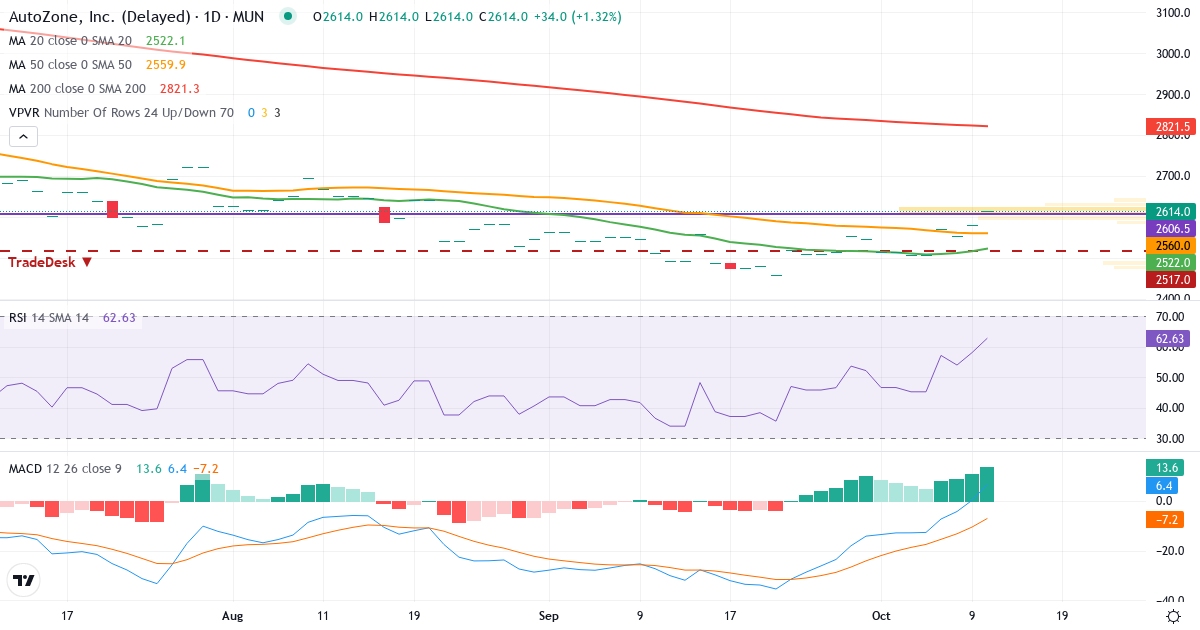Click the MACD legend value -7.2
The width and height of the screenshot is (1200, 630).
point(206,468)
